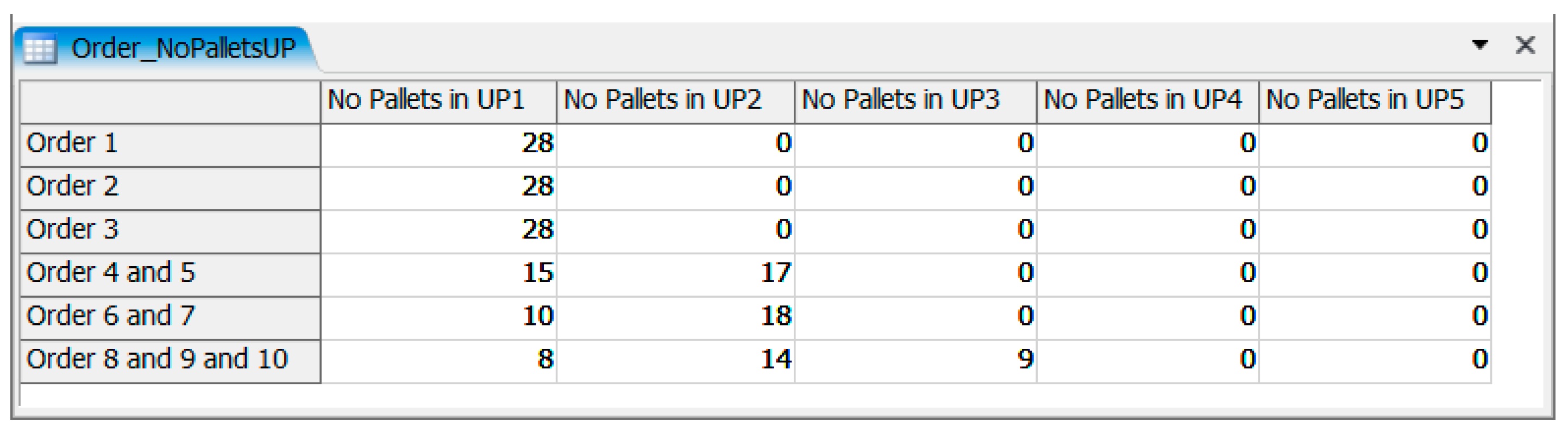Select the No Pallets in UP5 column header

pyautogui.click(x=1374, y=101)
